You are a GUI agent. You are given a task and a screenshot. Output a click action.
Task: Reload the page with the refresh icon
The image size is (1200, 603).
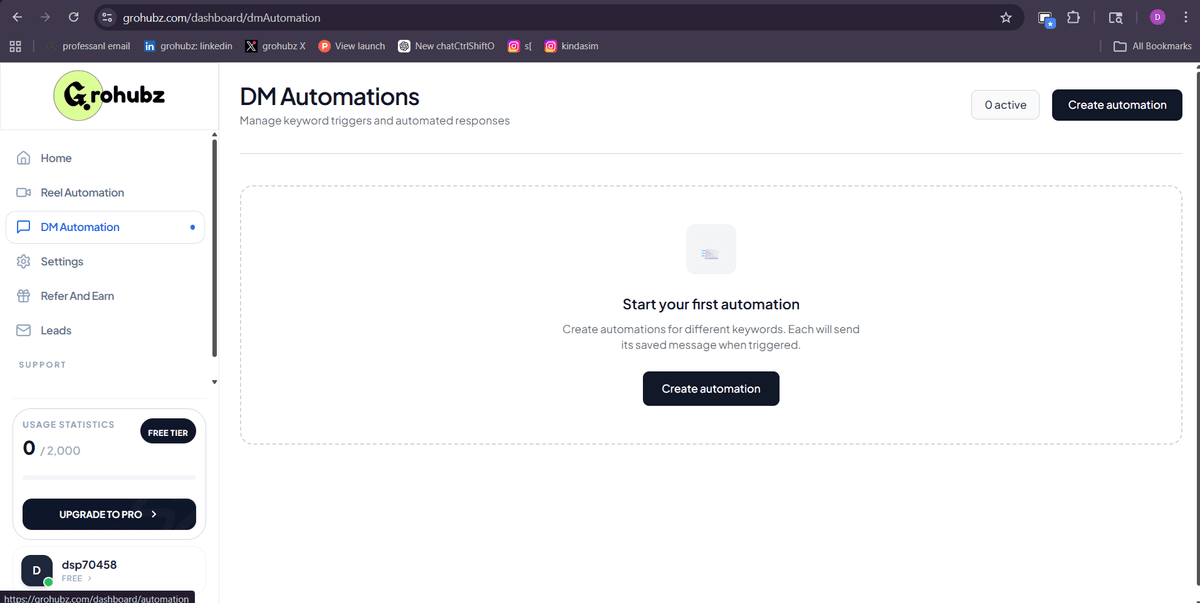pyautogui.click(x=73, y=17)
